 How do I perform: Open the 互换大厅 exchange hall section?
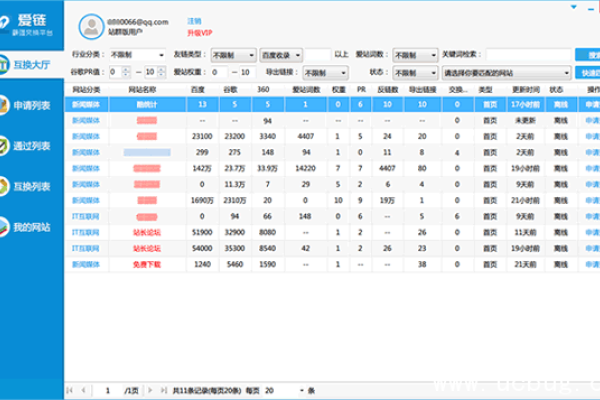click(x=32, y=65)
